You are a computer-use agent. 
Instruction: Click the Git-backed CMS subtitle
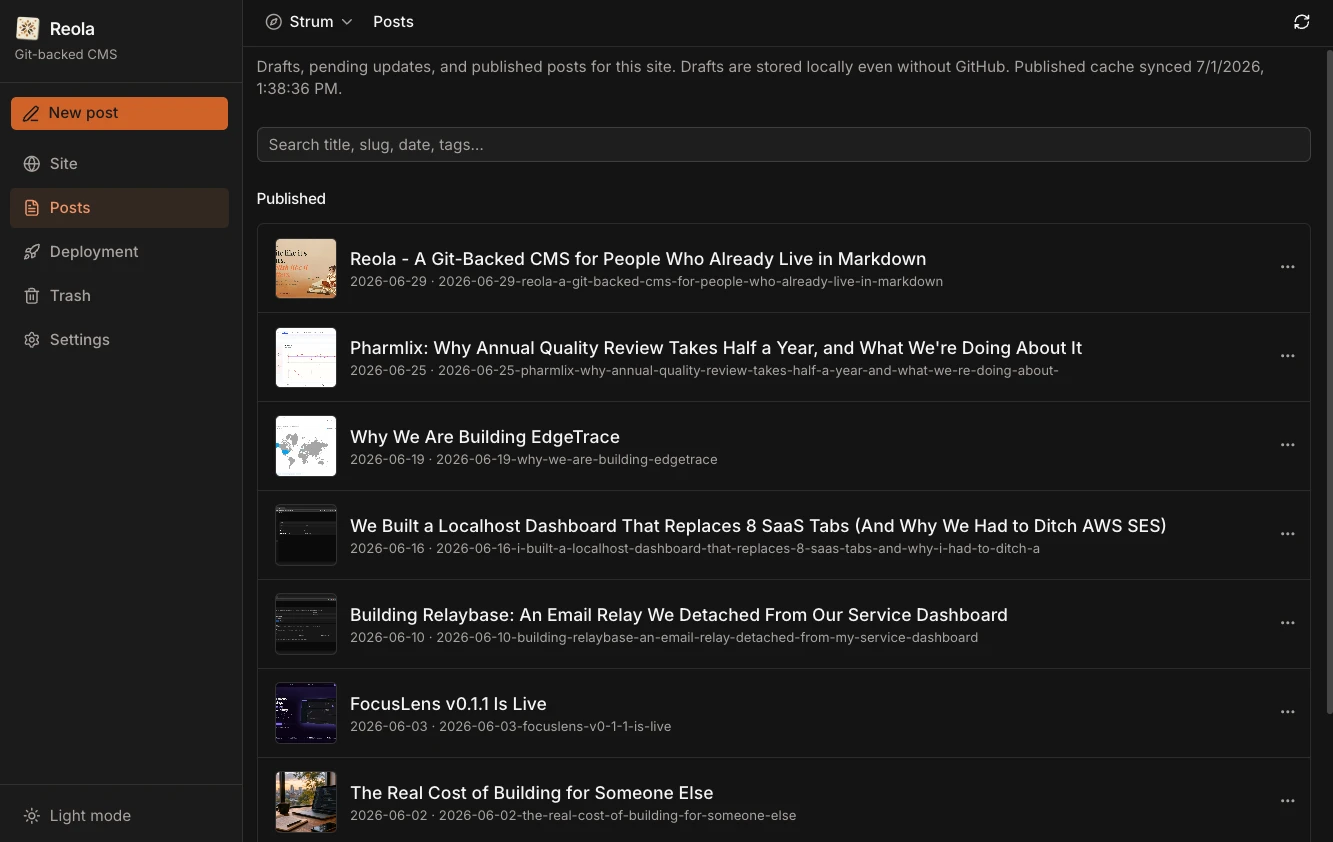point(66,54)
